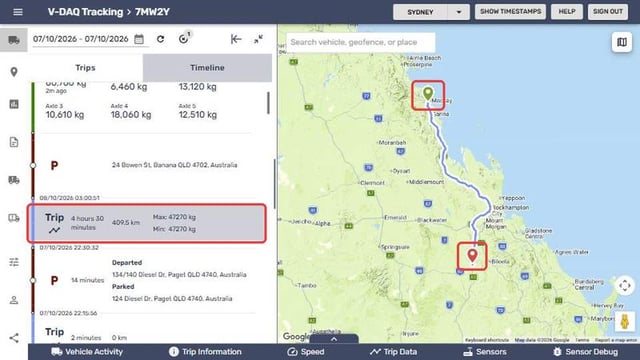Click Axle 4 18,060 kg value
This screenshot has height=360, width=640.
(x=131, y=115)
